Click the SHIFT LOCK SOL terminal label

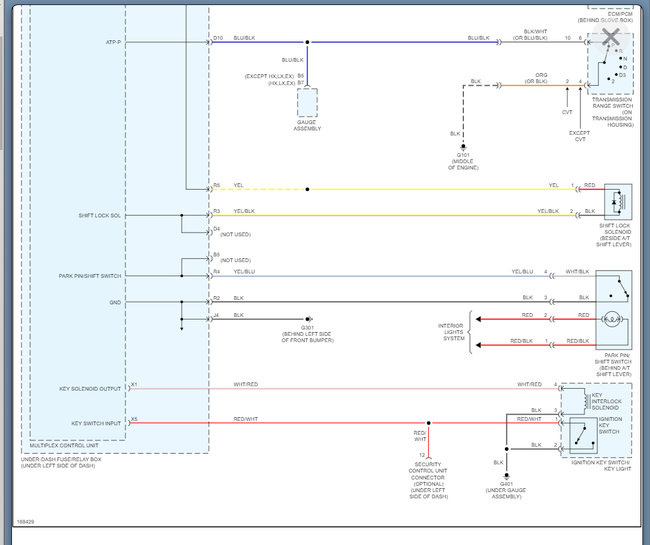tap(99, 216)
